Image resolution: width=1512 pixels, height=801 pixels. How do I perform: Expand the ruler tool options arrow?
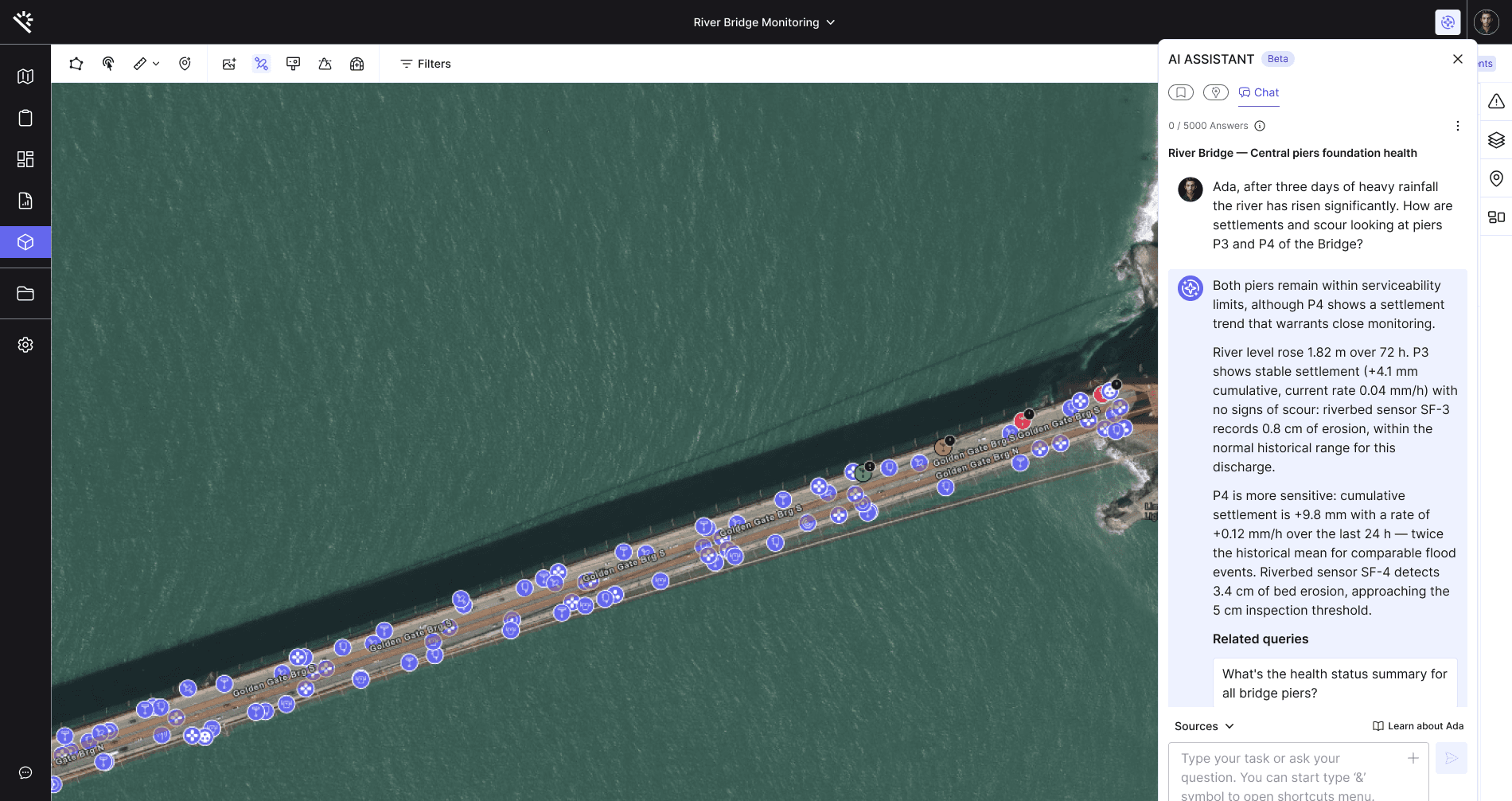click(x=156, y=64)
